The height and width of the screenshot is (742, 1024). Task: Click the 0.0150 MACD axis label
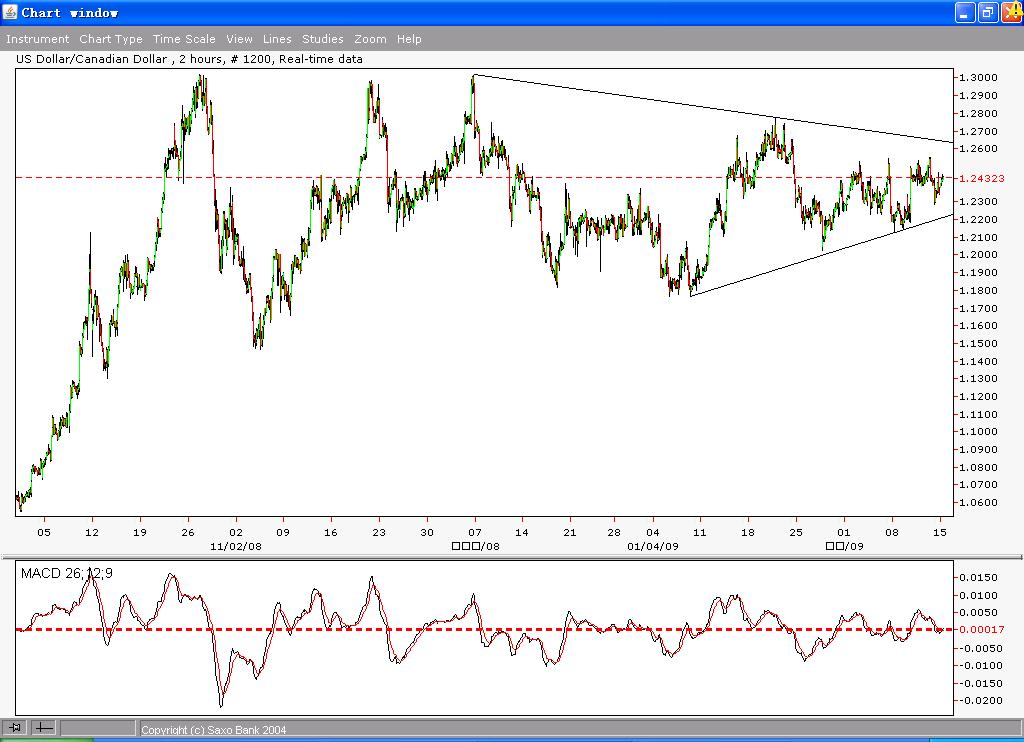click(978, 577)
